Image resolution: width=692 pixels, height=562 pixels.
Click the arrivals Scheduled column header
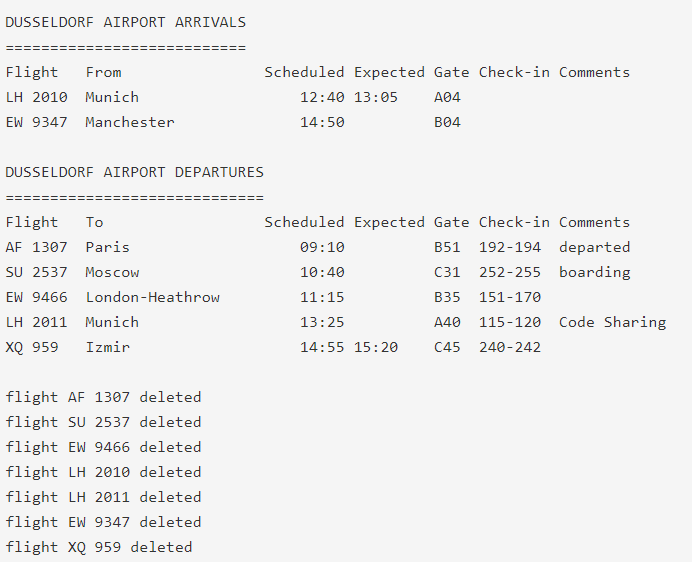pos(304,72)
